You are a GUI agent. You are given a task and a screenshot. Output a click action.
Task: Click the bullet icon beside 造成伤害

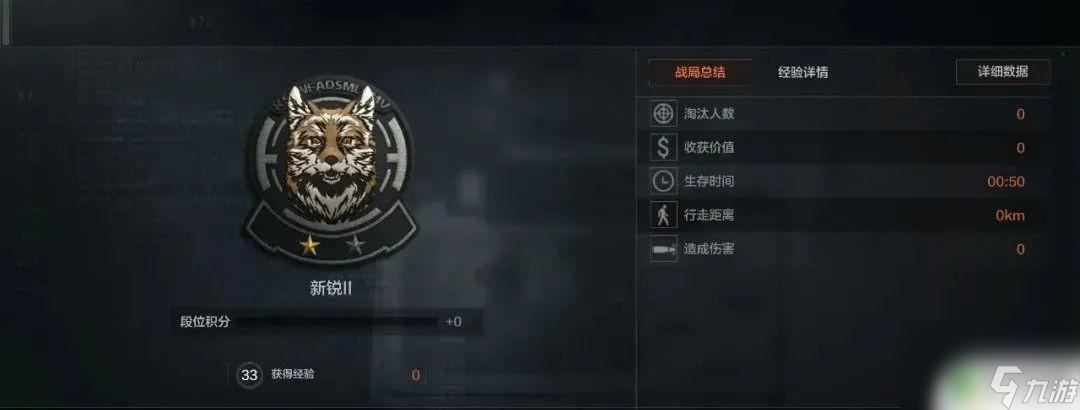click(x=663, y=249)
